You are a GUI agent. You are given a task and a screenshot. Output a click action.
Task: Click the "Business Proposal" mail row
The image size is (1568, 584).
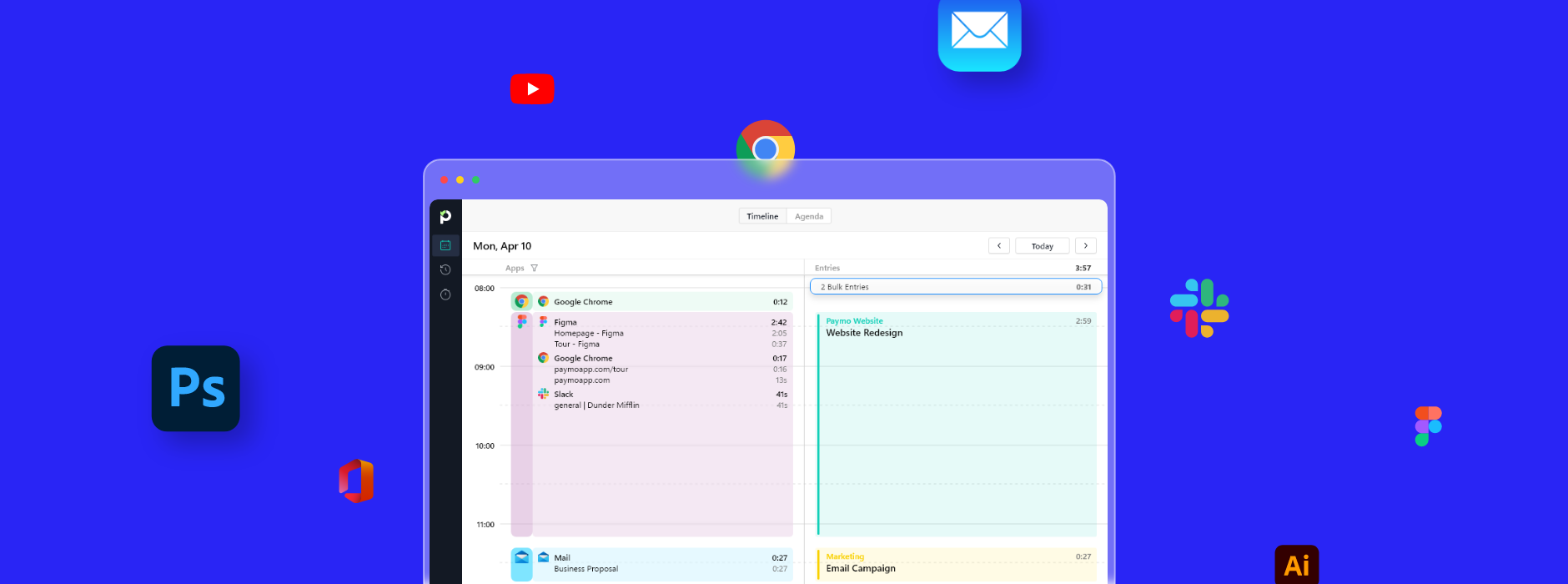tap(671, 568)
